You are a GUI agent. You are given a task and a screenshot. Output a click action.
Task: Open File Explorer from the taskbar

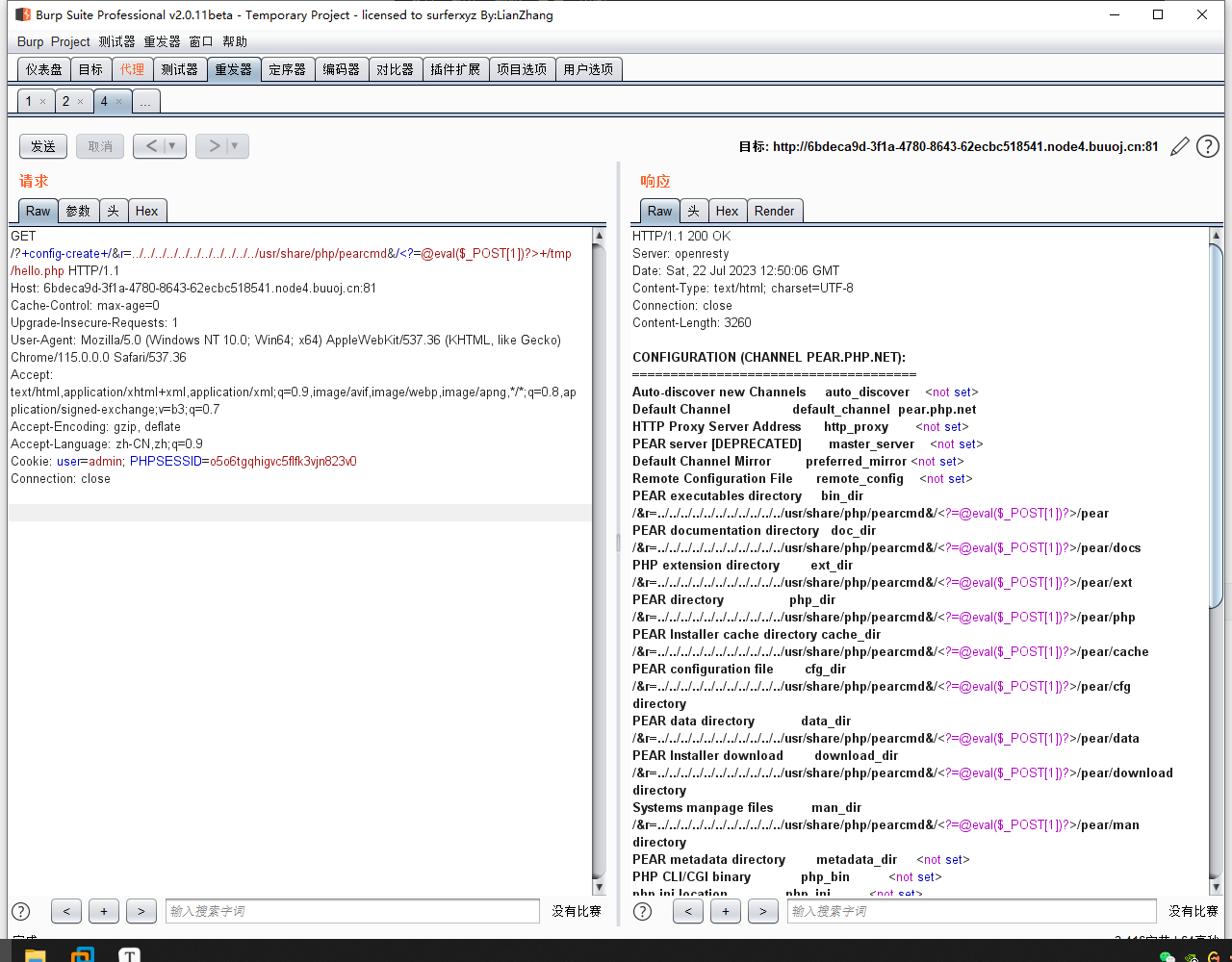[x=35, y=955]
